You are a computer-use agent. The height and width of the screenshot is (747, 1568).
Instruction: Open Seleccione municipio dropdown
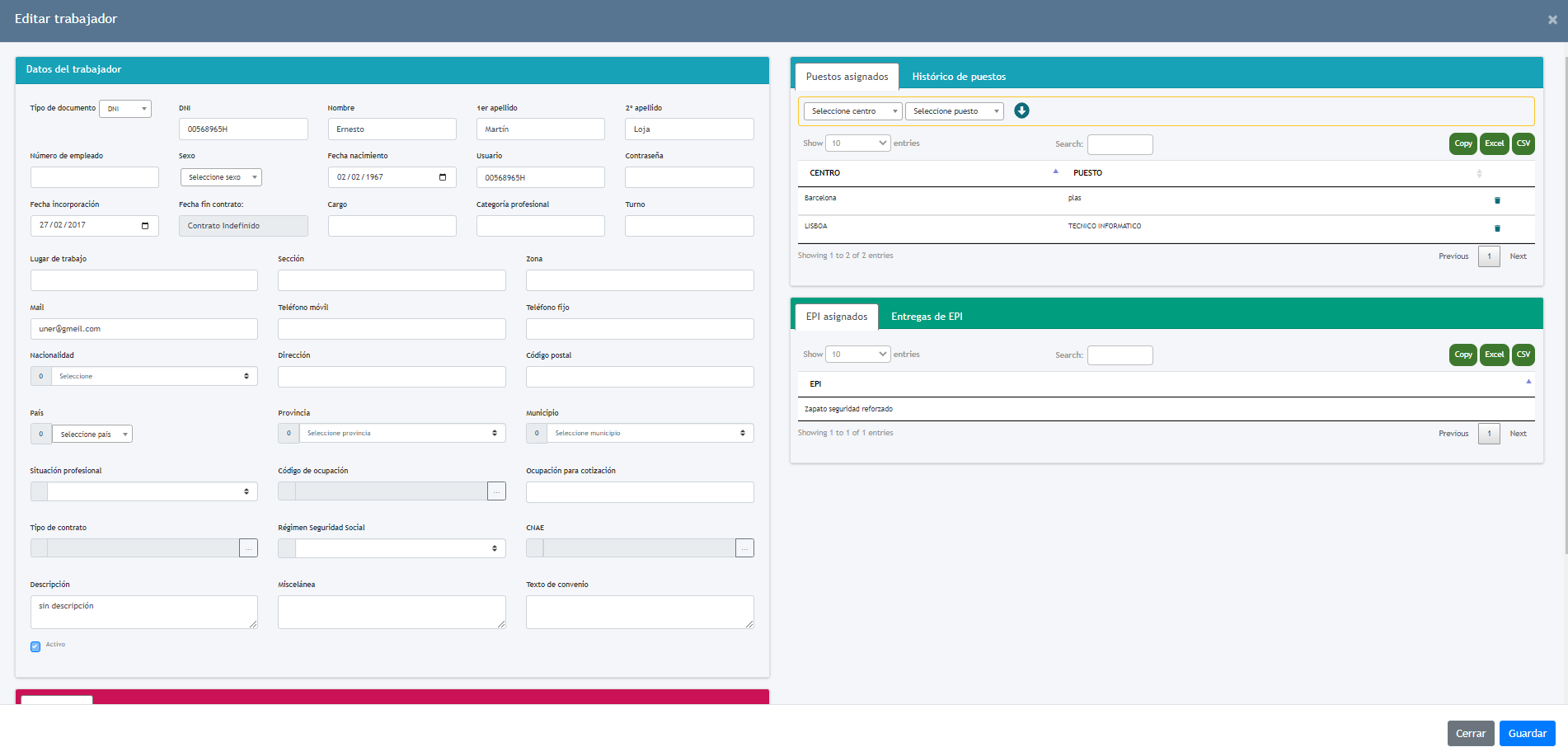coord(650,433)
